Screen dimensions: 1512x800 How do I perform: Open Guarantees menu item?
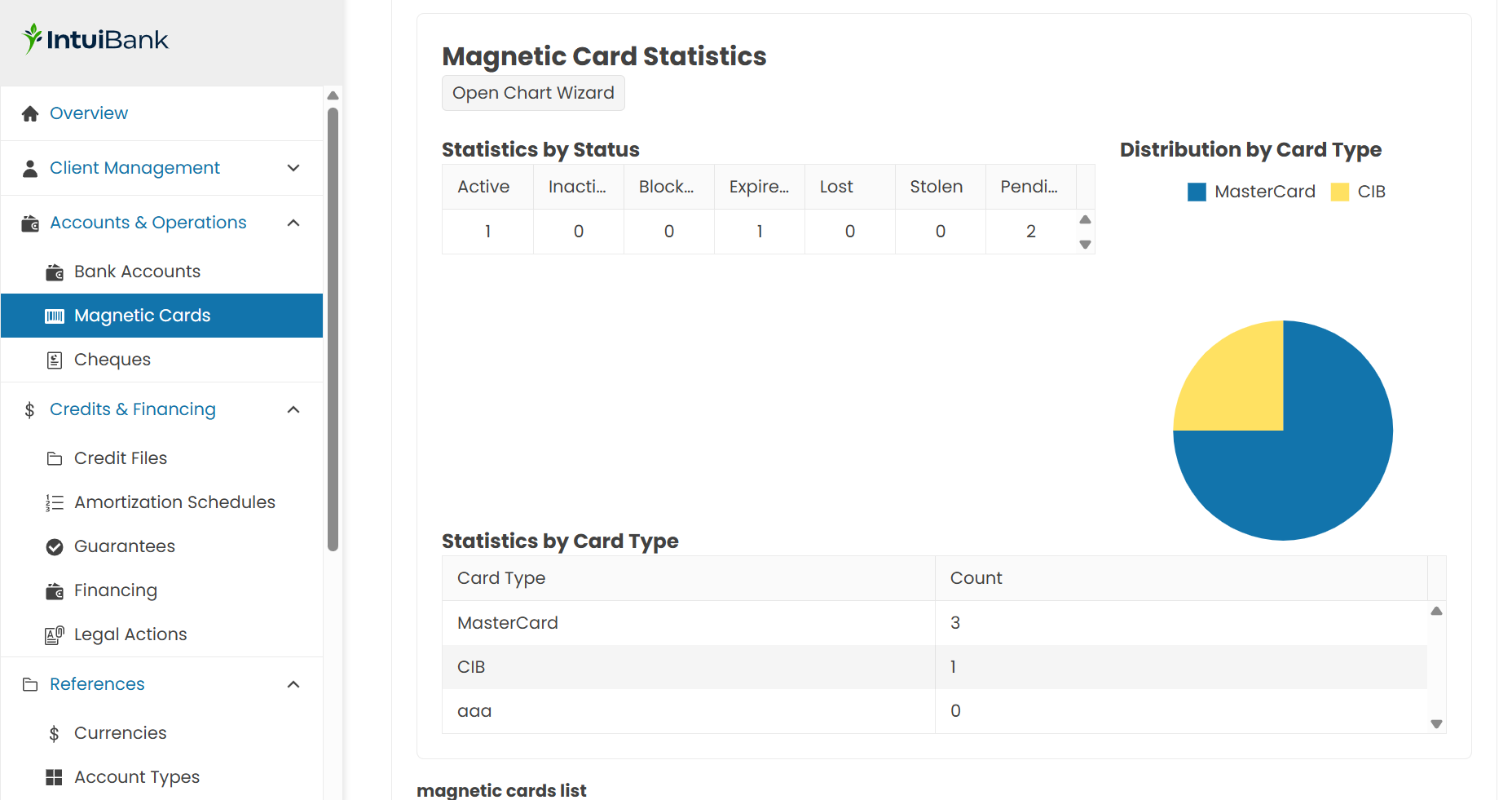click(161, 546)
